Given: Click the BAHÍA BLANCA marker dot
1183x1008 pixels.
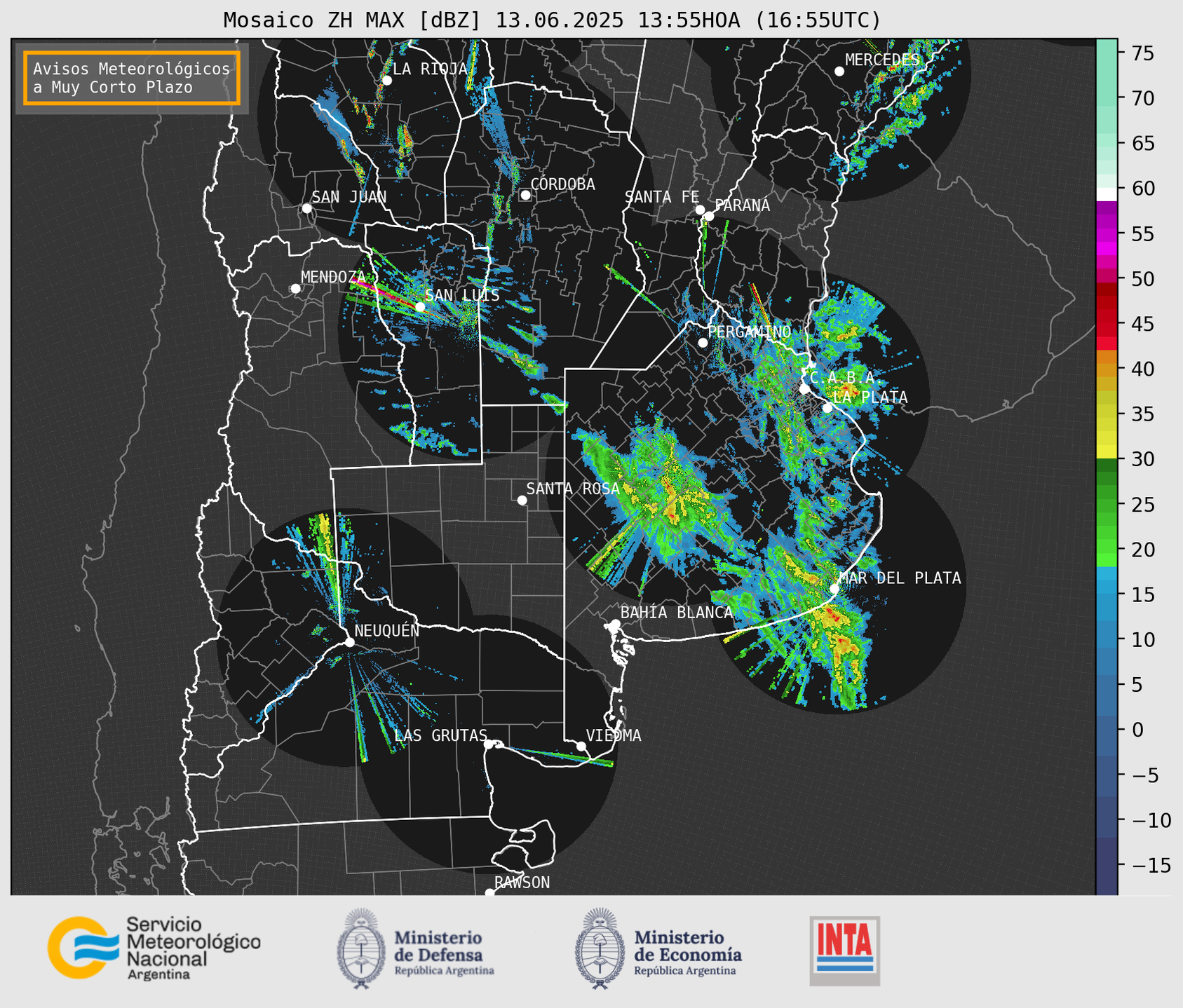Looking at the screenshot, I should tap(615, 624).
